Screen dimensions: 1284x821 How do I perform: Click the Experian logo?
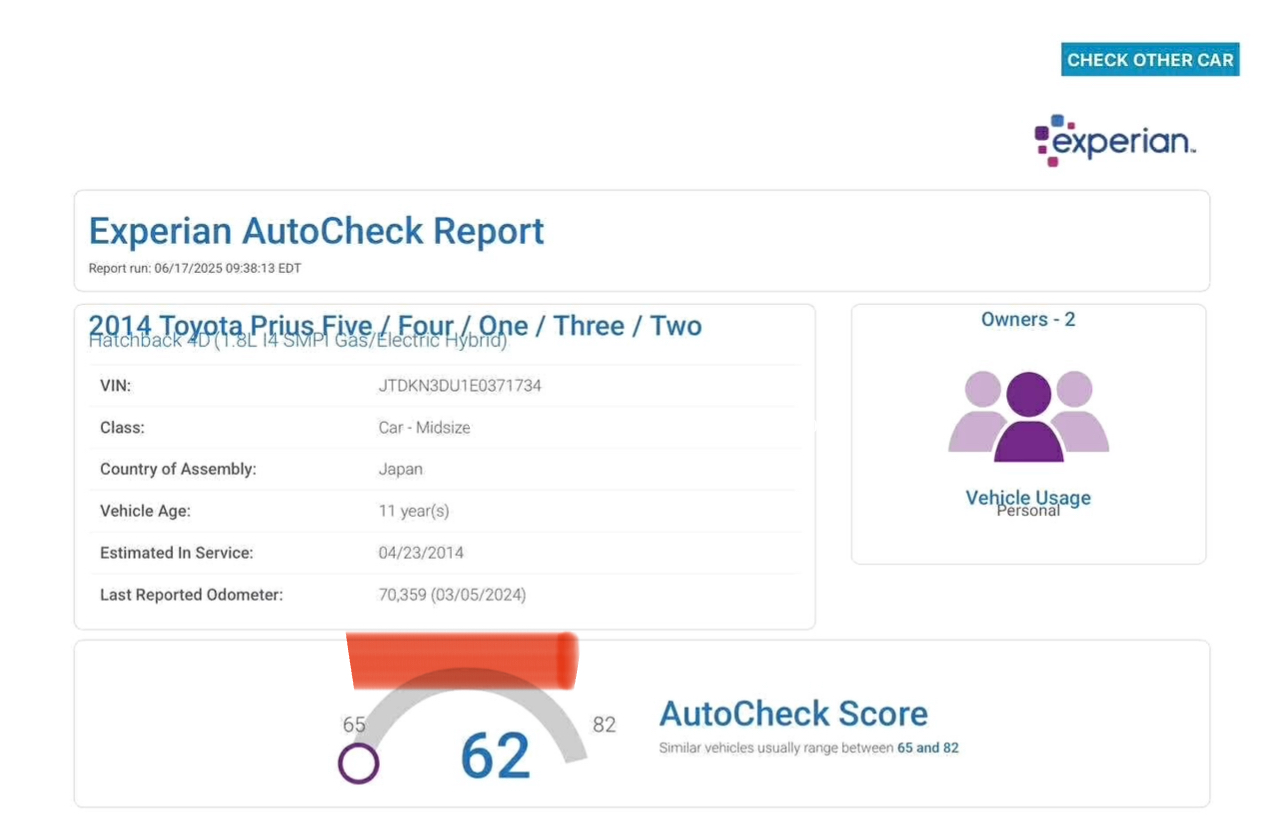point(1115,140)
